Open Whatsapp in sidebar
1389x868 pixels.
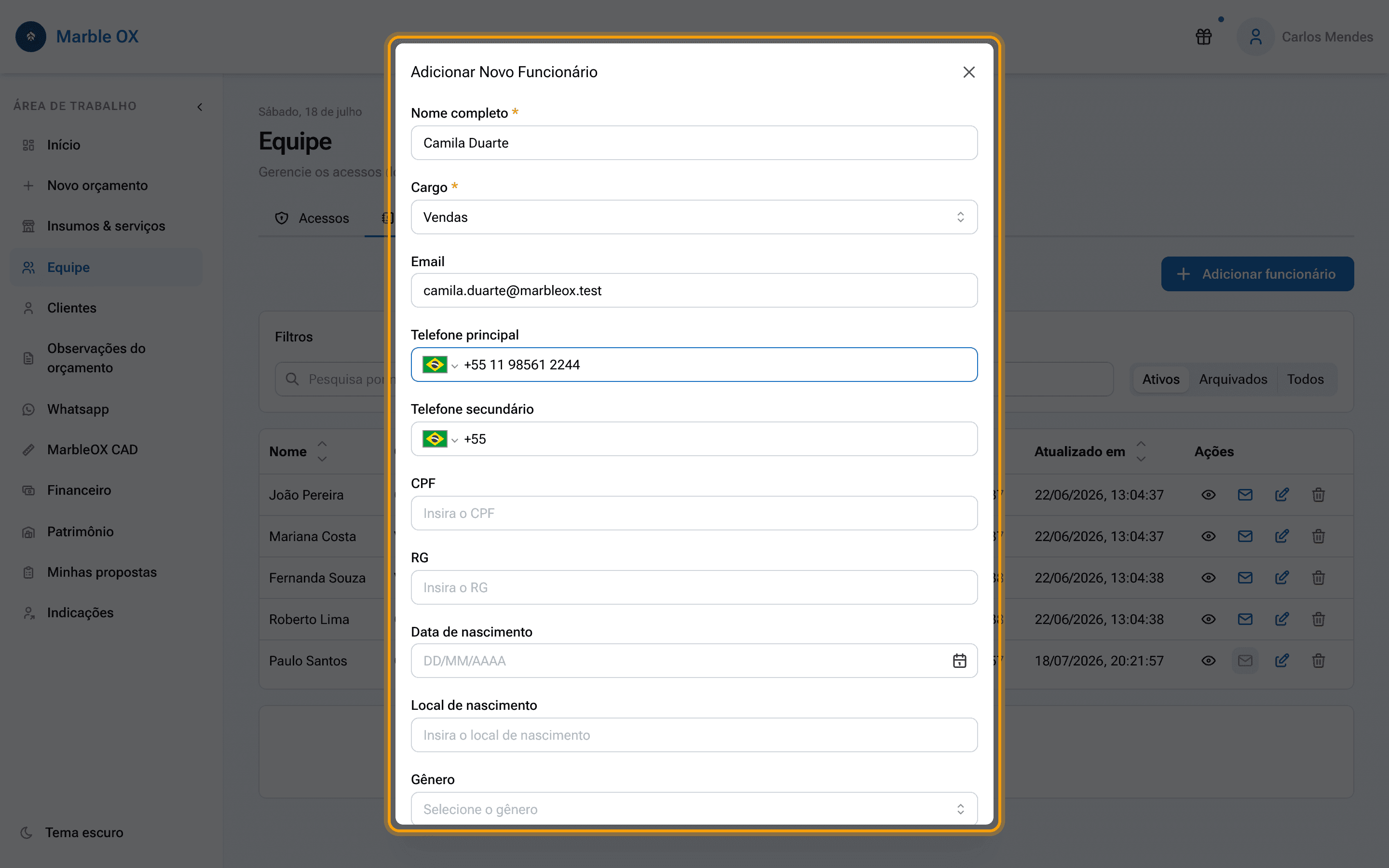106,409
